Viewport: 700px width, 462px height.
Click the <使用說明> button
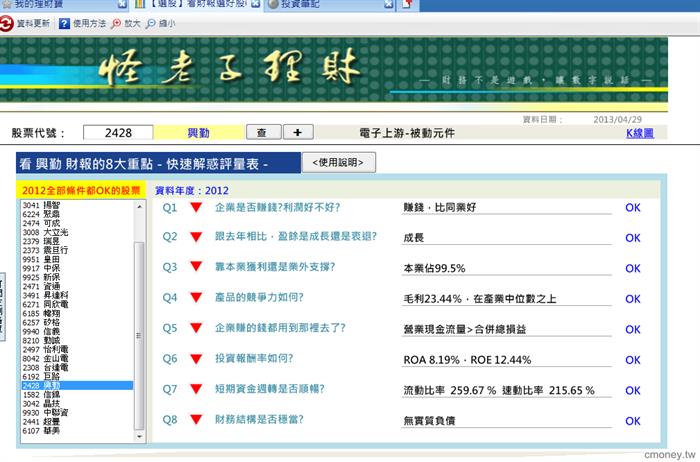tap(338, 162)
